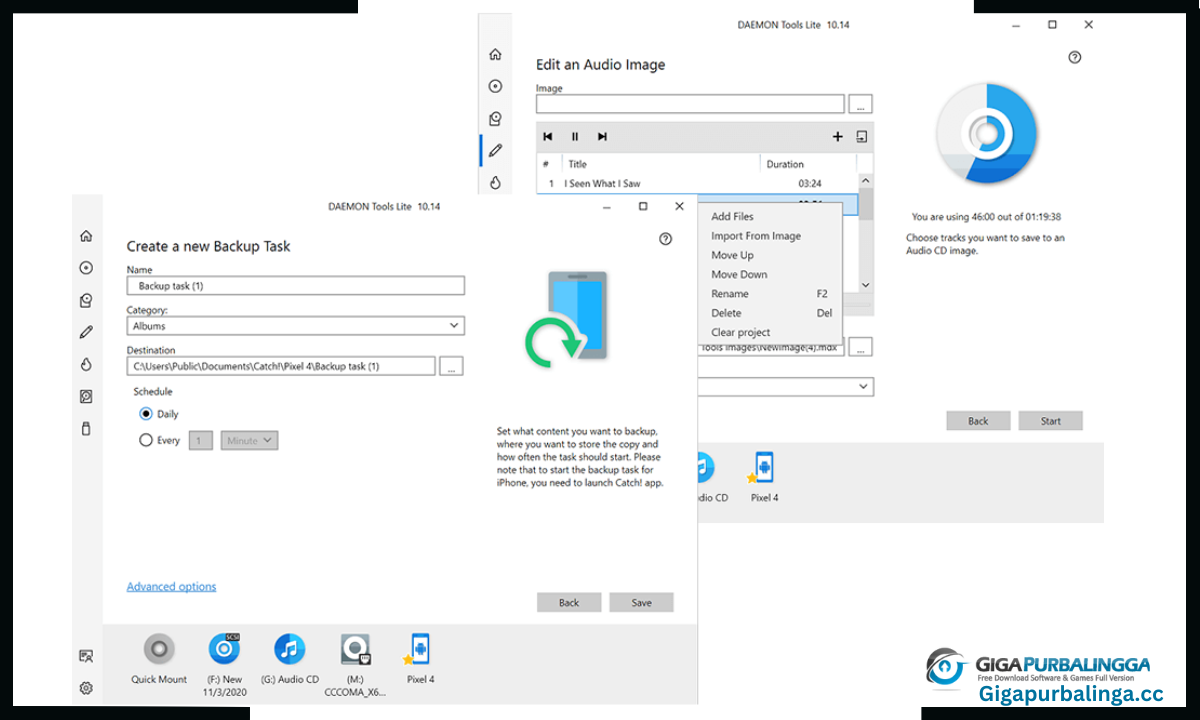The width and height of the screenshot is (1200, 720).
Task: Open the Minute interval dropdown
Action: (249, 440)
